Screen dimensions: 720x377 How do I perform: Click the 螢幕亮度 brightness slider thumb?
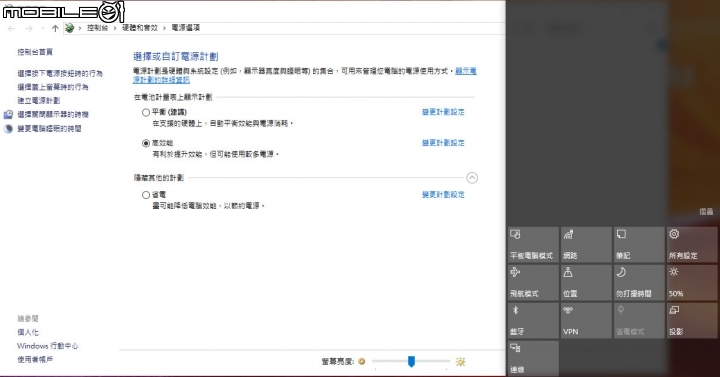click(411, 361)
